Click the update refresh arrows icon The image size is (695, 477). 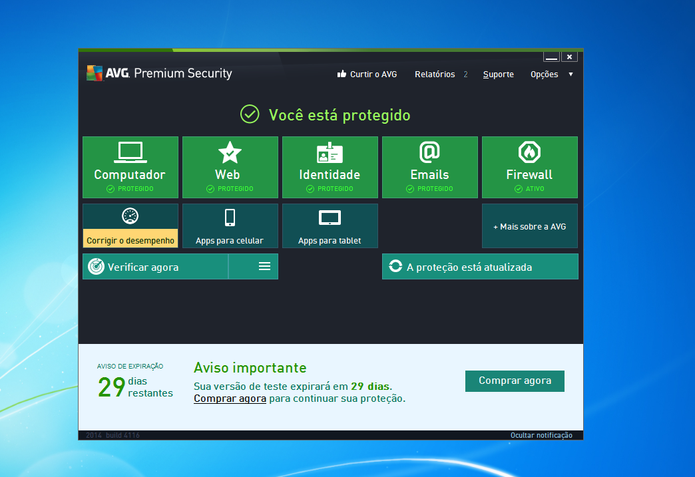point(395,266)
